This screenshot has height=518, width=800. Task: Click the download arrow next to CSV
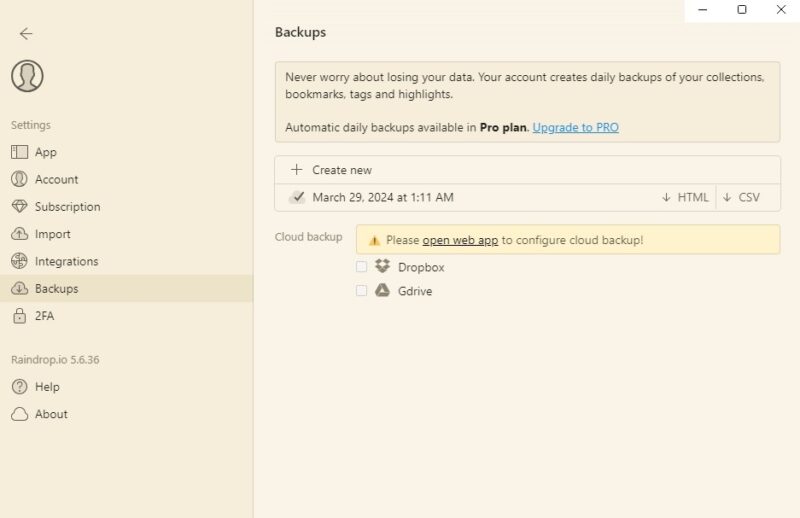[727, 198]
